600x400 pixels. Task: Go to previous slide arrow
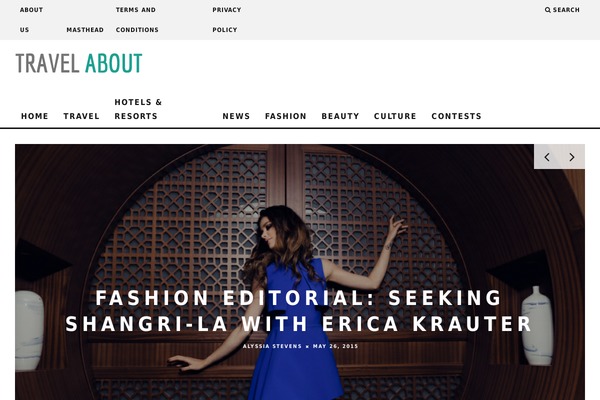coord(547,157)
